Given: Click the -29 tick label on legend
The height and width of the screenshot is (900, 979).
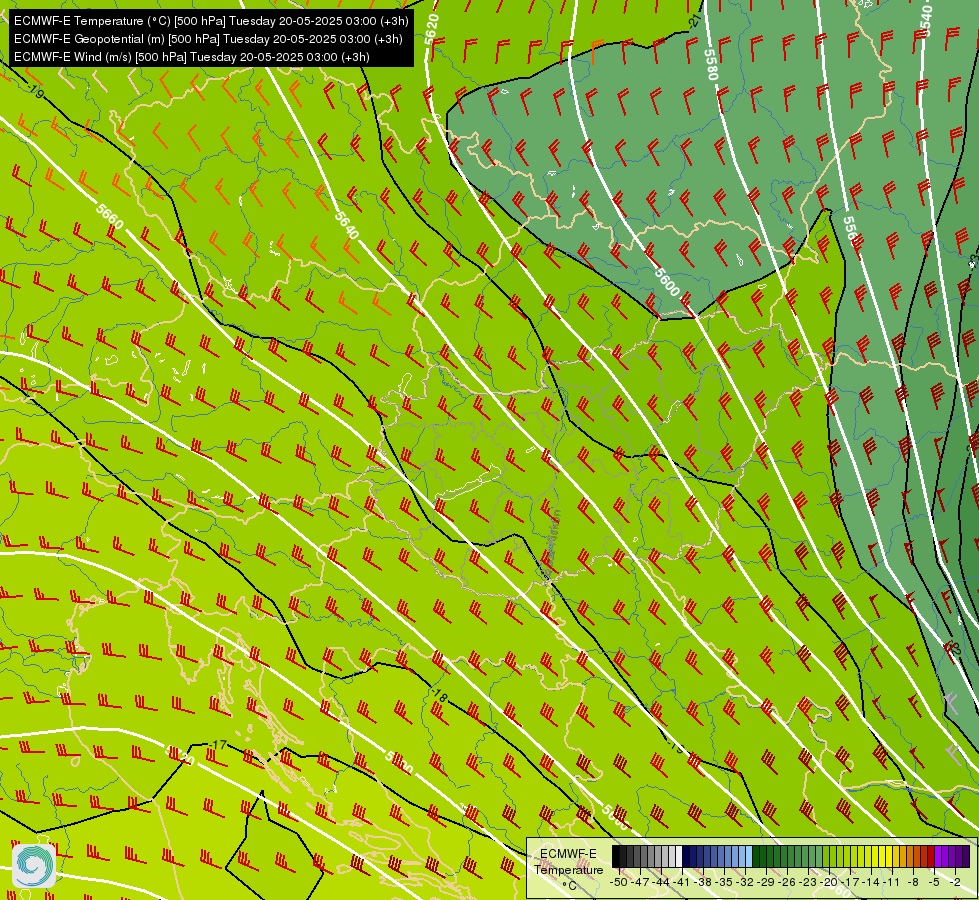Looking at the screenshot, I should pos(766,882).
